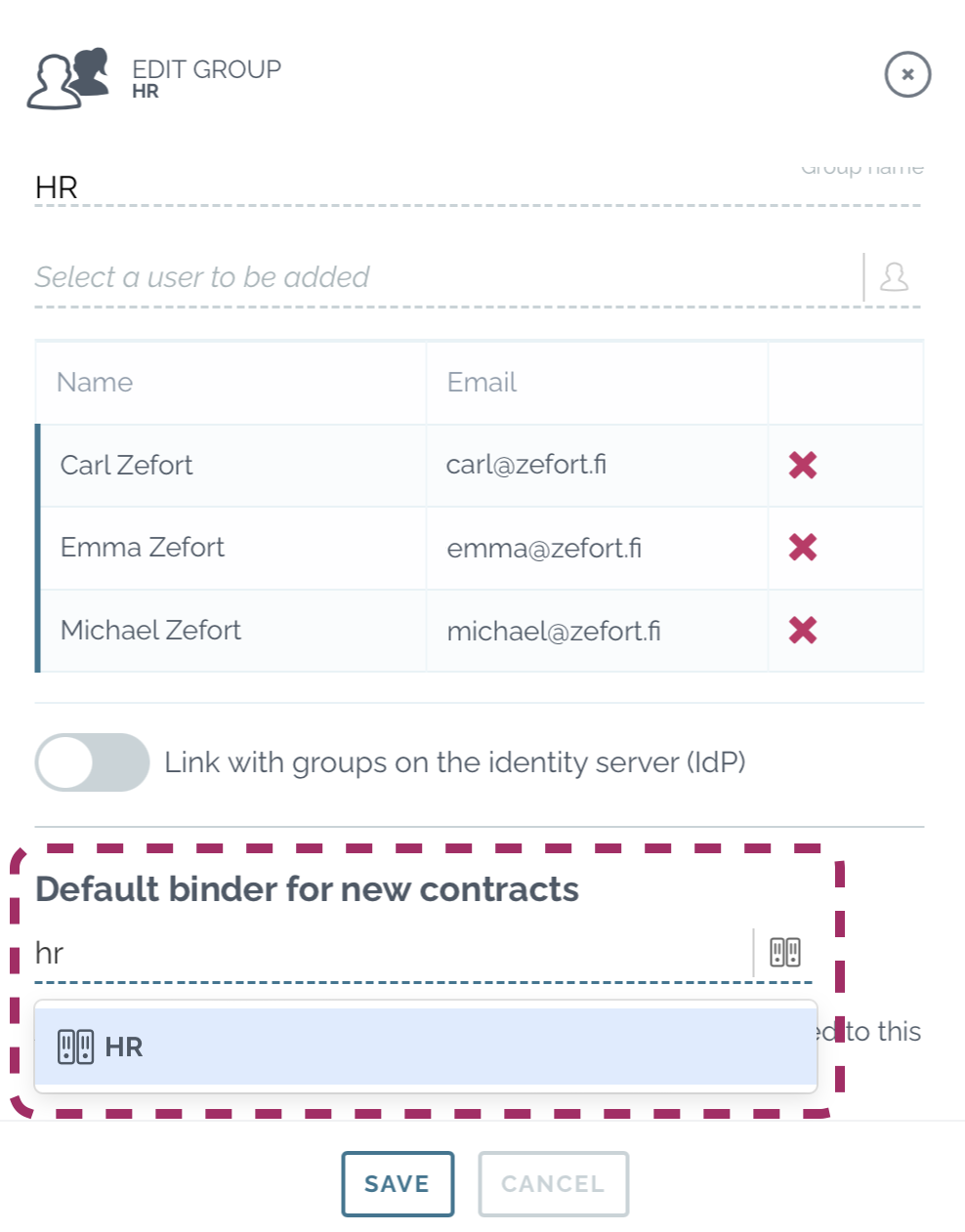Close the Edit Group dialog

[x=907, y=74]
